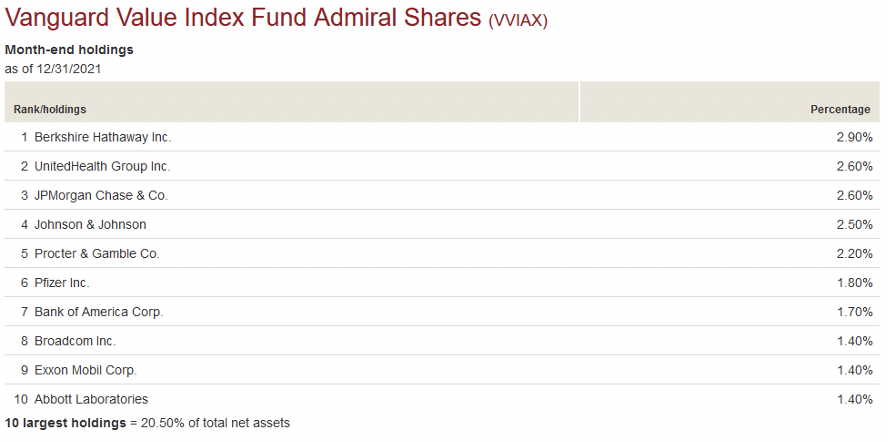
Task: Select Procter & Gamble Co. entry
Action: click(x=97, y=254)
